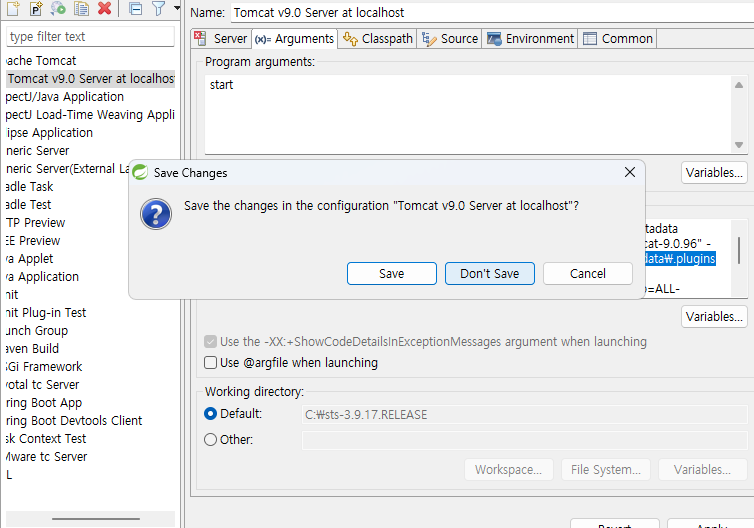Click into the Program arguments text area
Screen dimensions: 754x528
click(467, 114)
